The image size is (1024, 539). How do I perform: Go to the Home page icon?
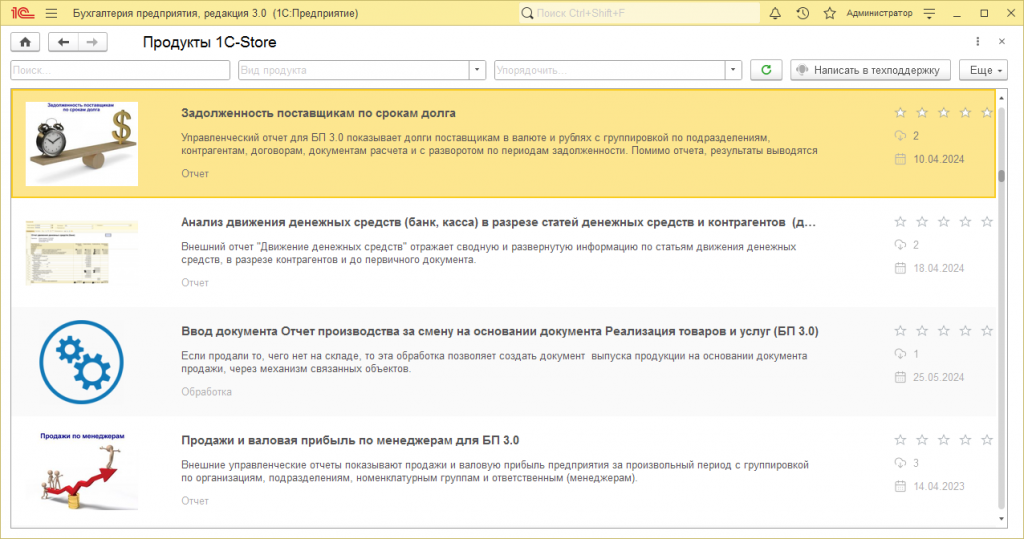click(25, 42)
